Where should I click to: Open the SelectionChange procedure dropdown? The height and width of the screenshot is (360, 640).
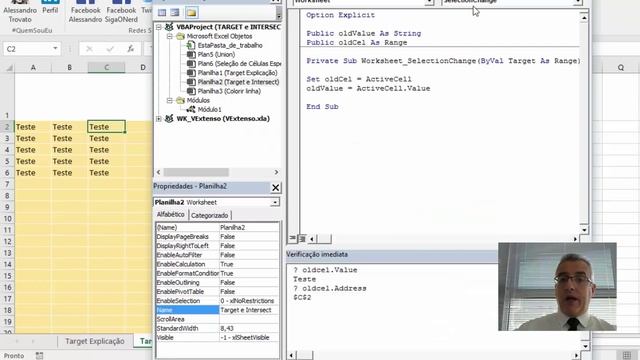click(x=578, y=2)
